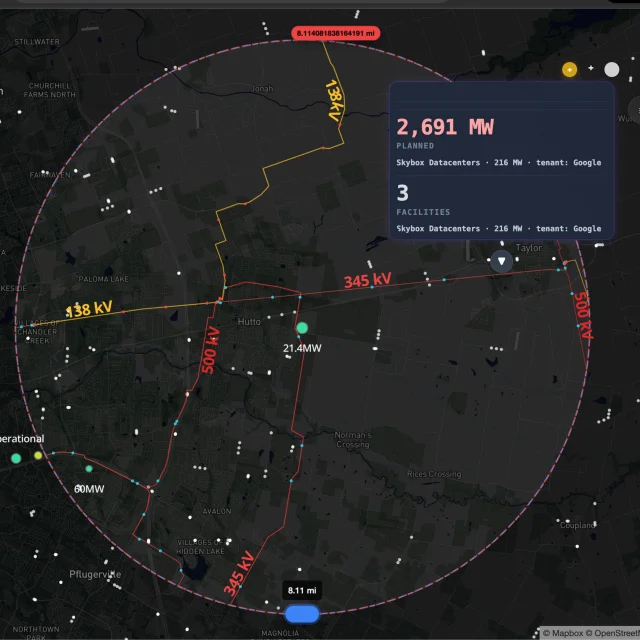Image resolution: width=640 pixels, height=640 pixels.
Task: Click the PLANNED heading in info panel
Action: (415, 146)
